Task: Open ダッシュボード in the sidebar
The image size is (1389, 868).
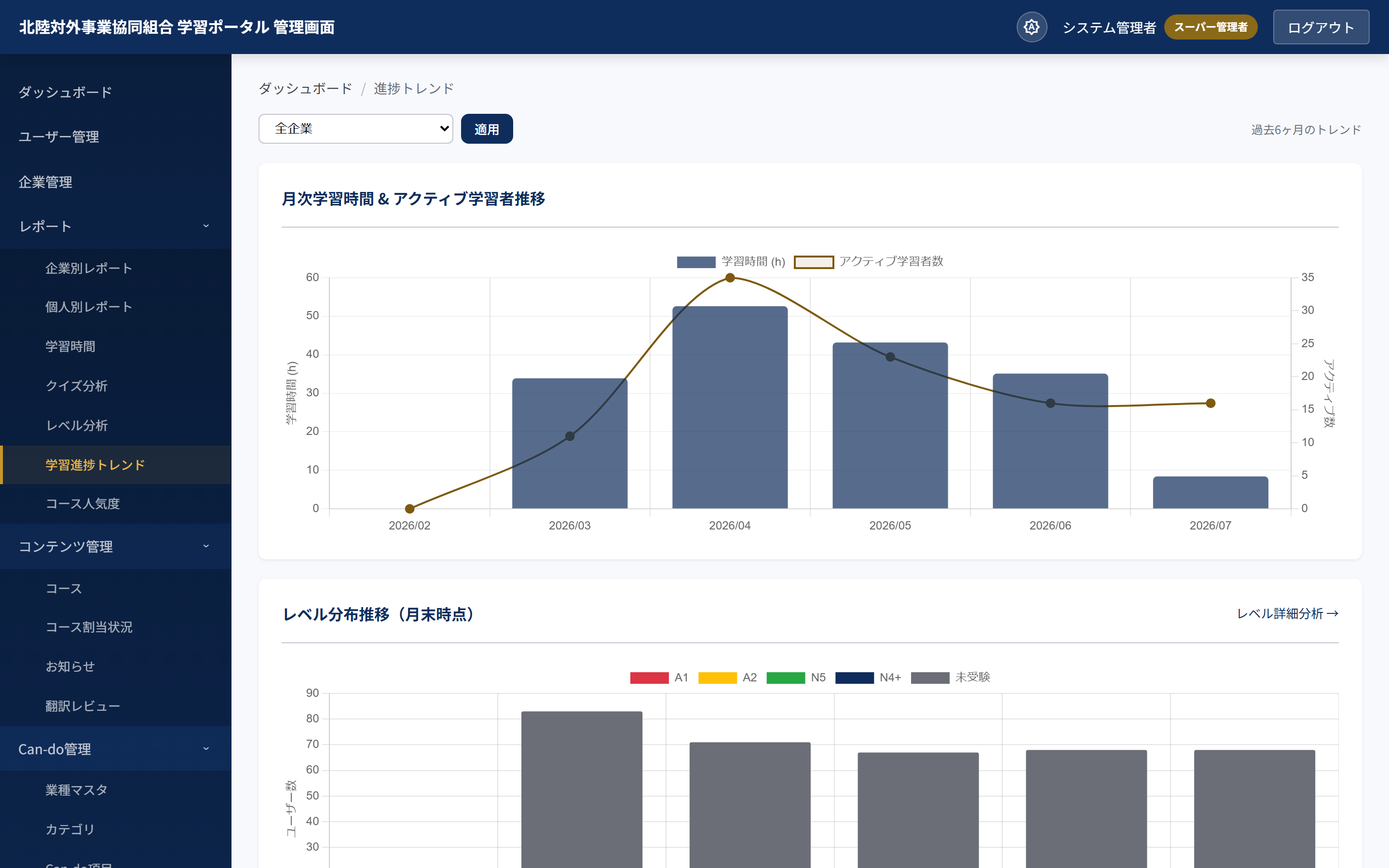Action: pyautogui.click(x=115, y=92)
